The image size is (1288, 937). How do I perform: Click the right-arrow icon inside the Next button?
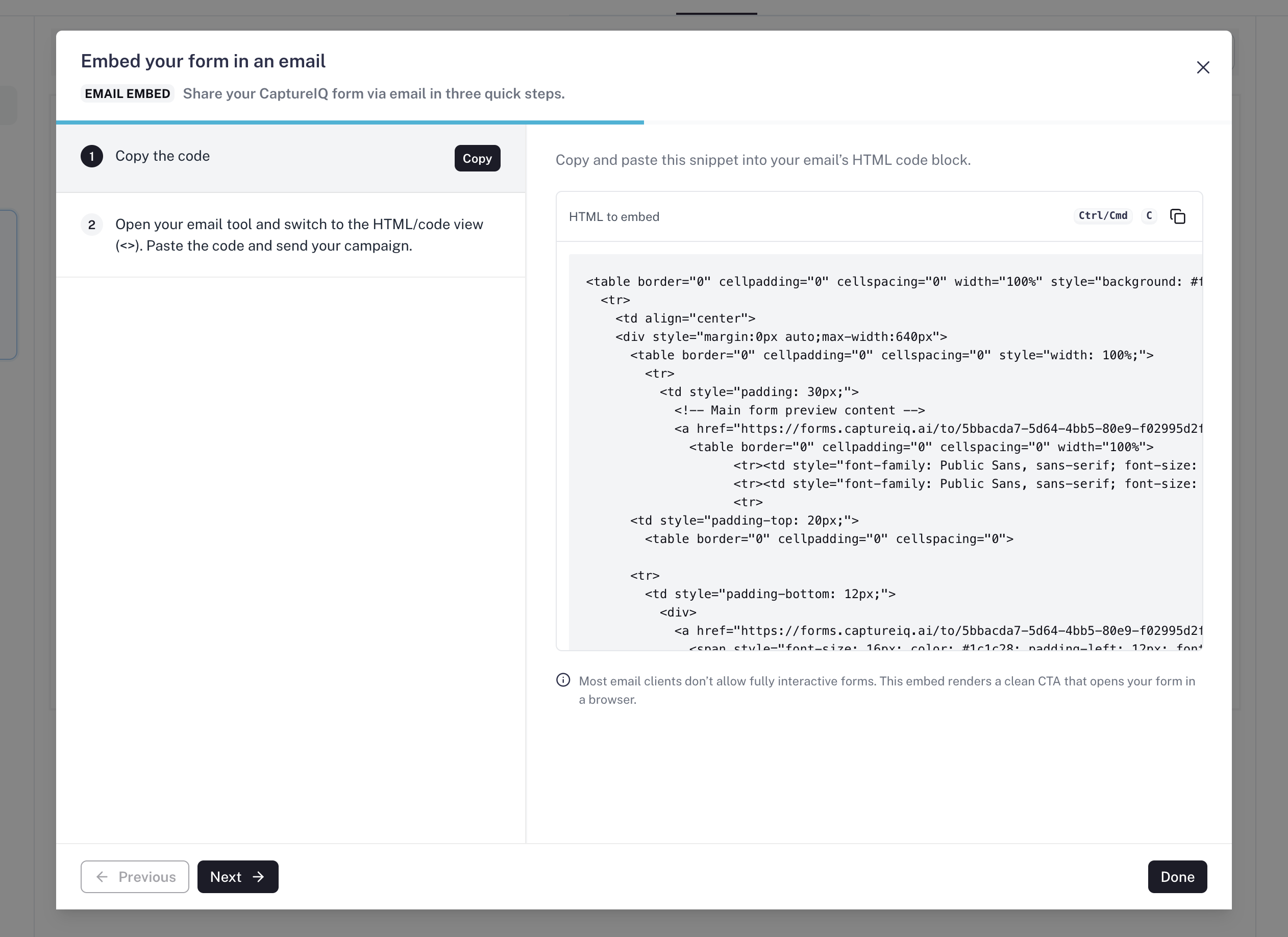click(x=259, y=876)
